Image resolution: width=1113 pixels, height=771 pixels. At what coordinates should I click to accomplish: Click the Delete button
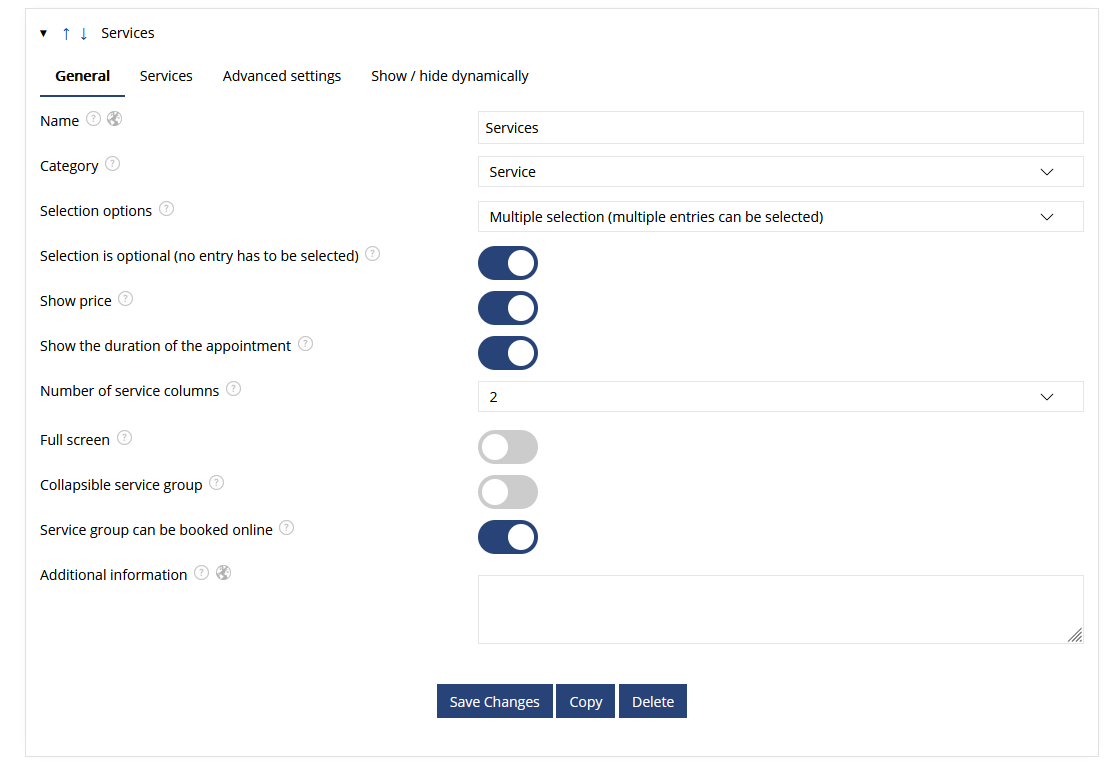pos(653,701)
